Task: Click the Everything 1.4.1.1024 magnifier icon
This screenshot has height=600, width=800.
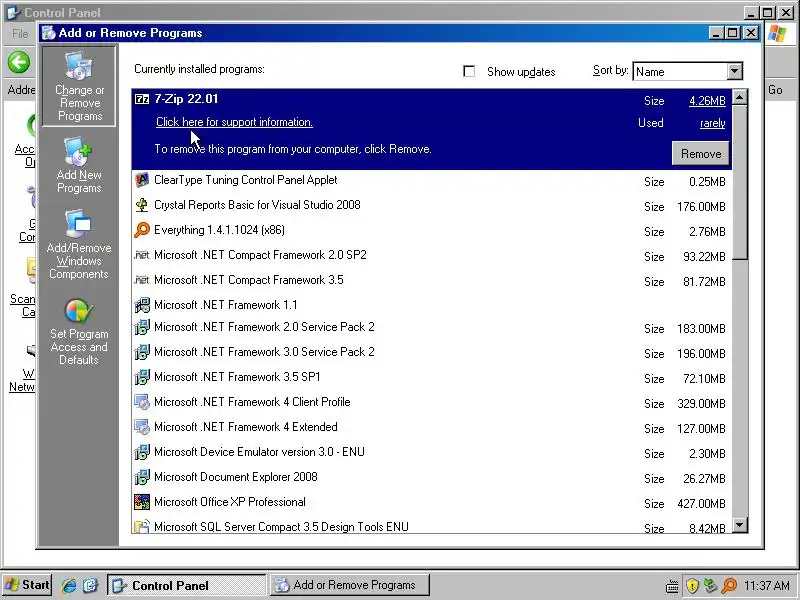Action: 142,230
